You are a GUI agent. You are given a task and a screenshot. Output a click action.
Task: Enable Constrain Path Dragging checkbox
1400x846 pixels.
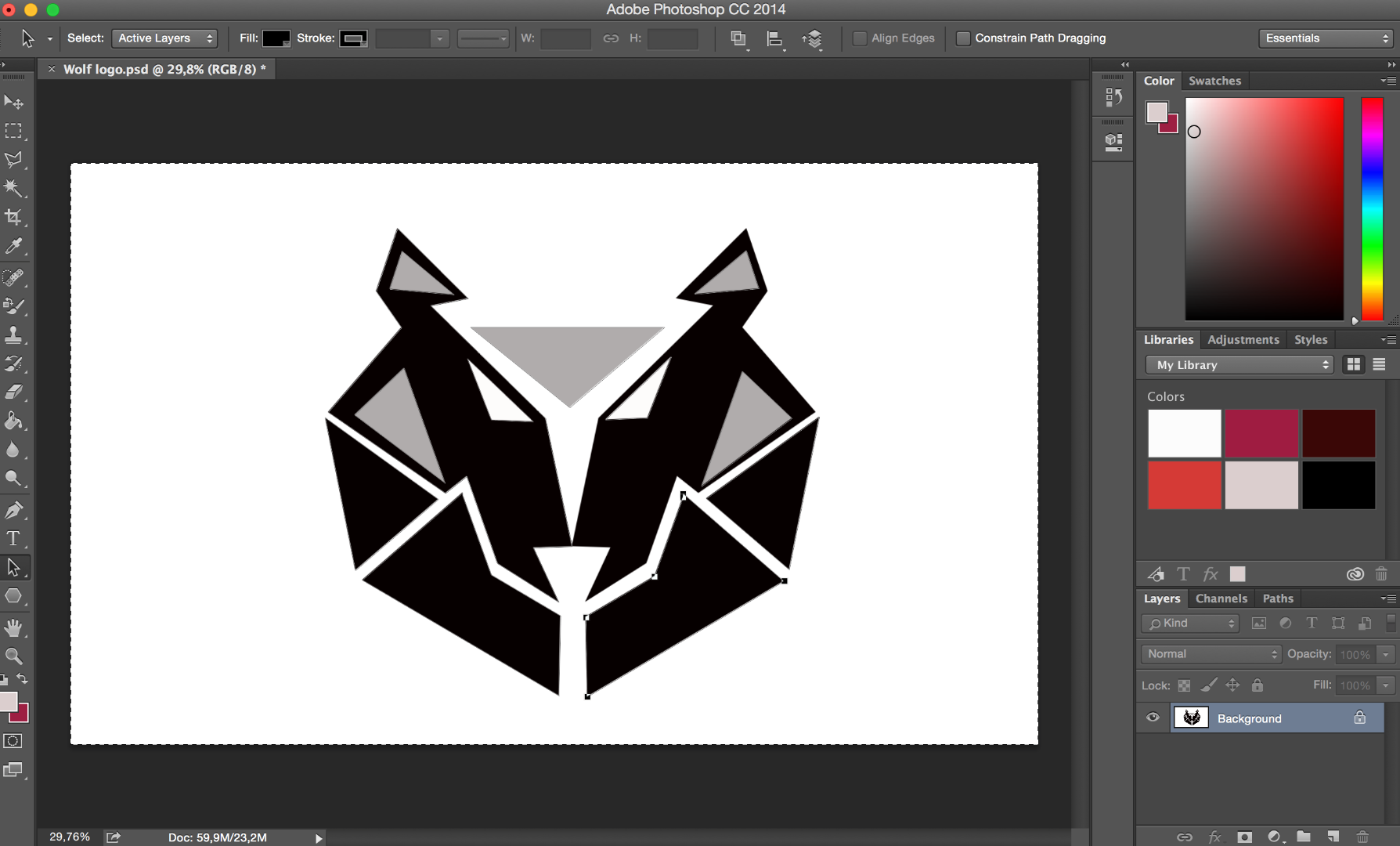pos(963,38)
